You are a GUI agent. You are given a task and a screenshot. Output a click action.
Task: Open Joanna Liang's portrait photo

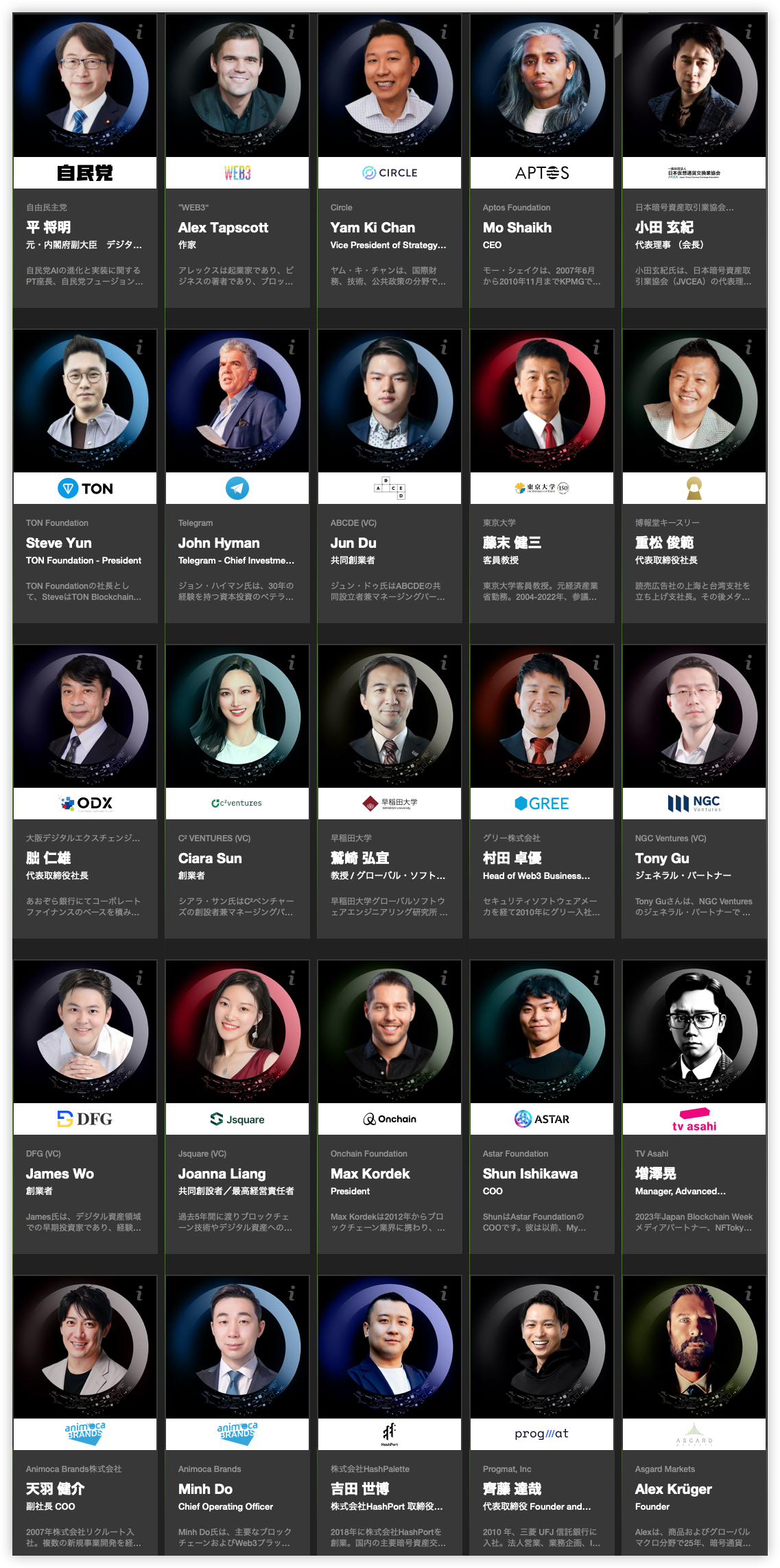(237, 1031)
